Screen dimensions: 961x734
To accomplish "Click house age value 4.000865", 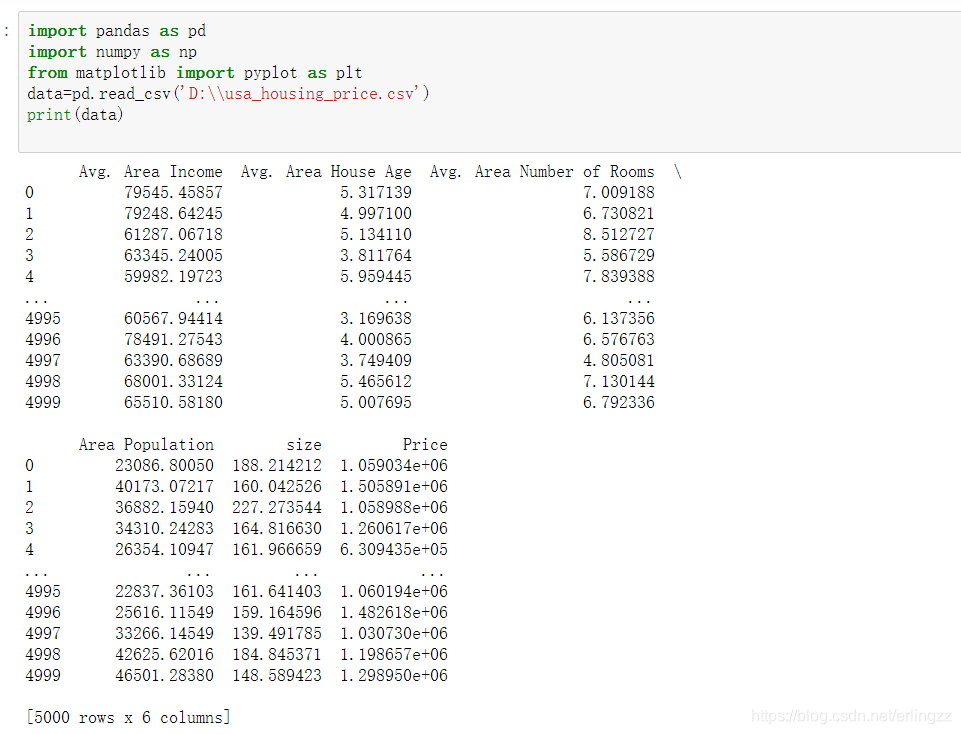I will 376,339.
